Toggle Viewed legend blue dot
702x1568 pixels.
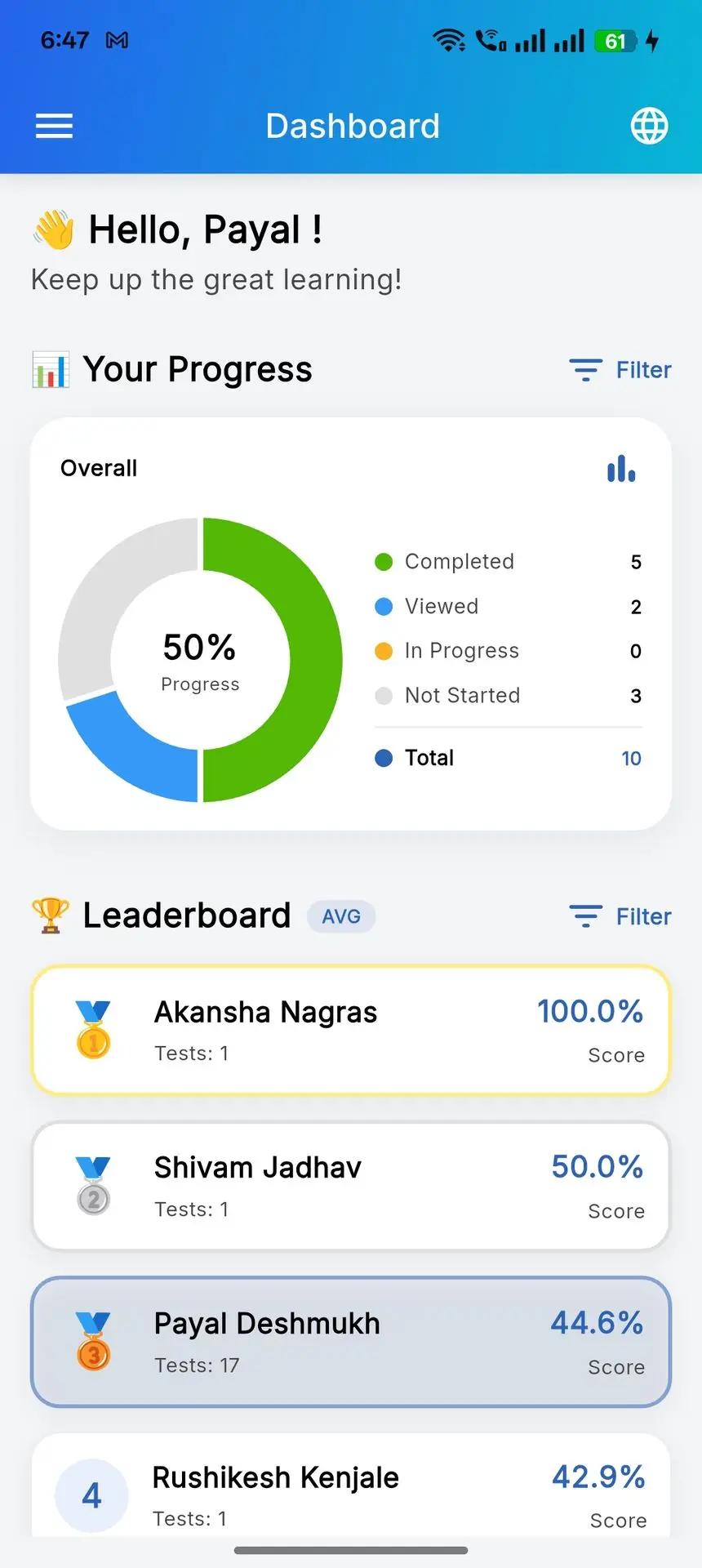pyautogui.click(x=384, y=607)
